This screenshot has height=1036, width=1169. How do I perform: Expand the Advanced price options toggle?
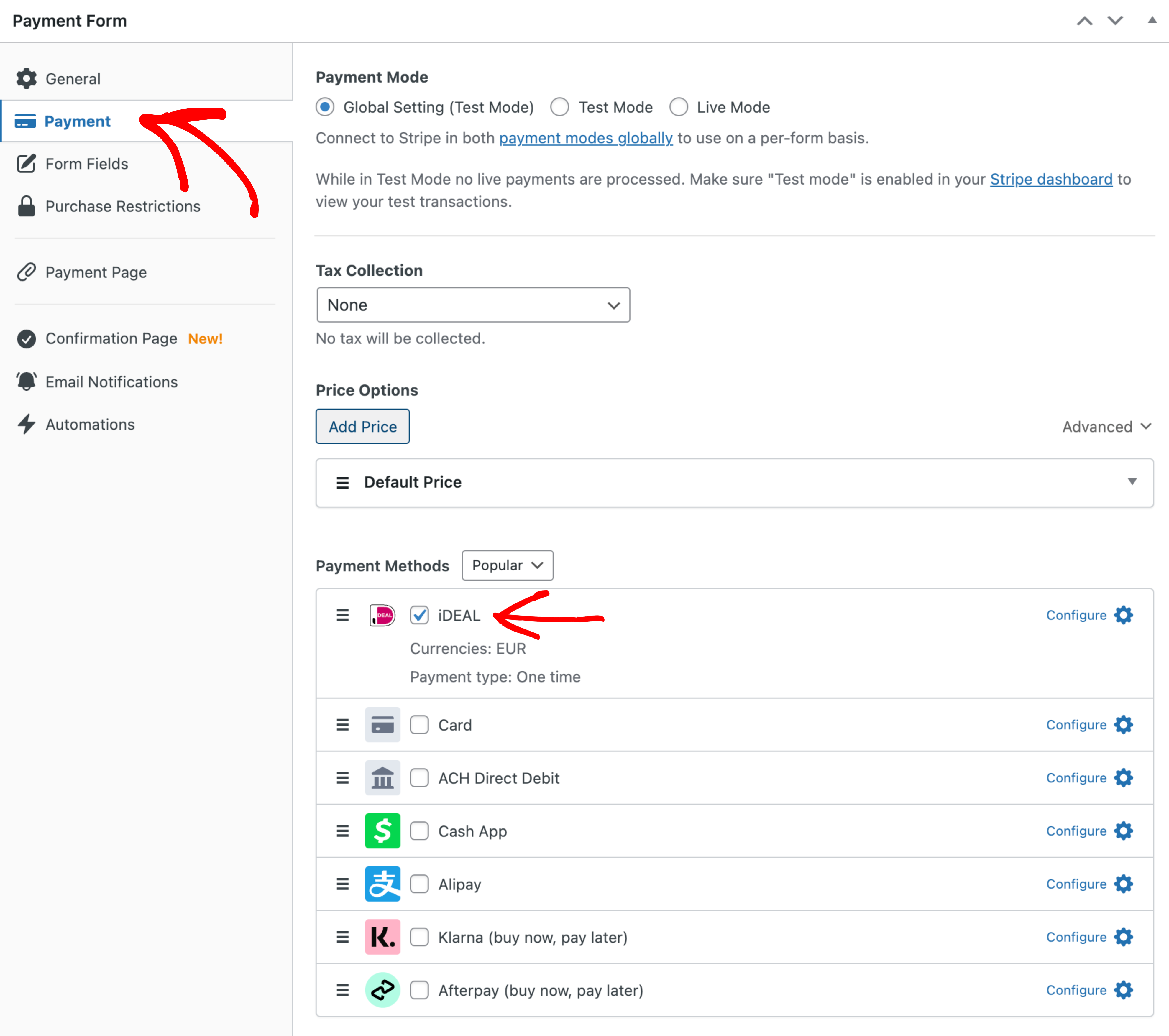tap(1106, 427)
